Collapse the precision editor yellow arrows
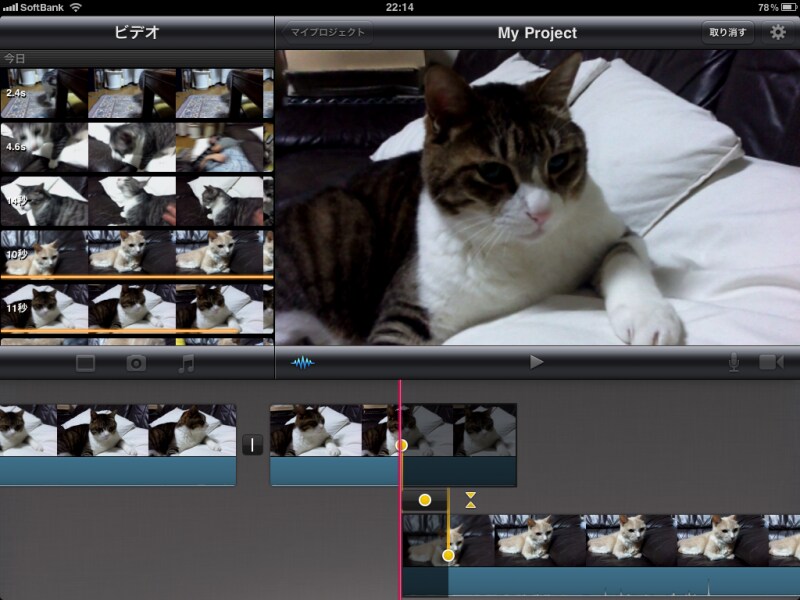 pyautogui.click(x=471, y=499)
